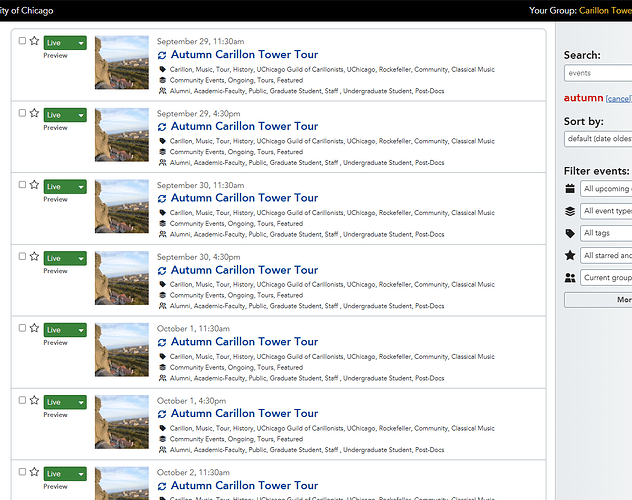Open Autumn Carillon Tower Tour on September 29, 11:30am
Viewport: 632px width, 500px height.
244,54
